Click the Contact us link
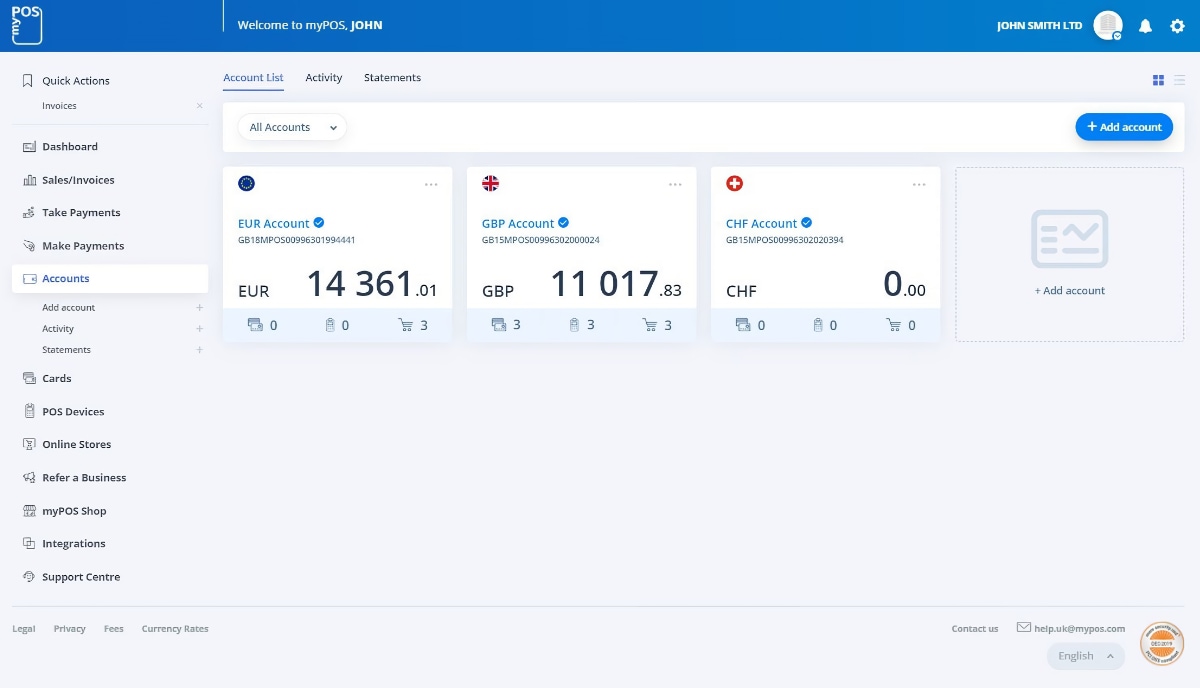Viewport: 1200px width, 688px height. tap(975, 629)
